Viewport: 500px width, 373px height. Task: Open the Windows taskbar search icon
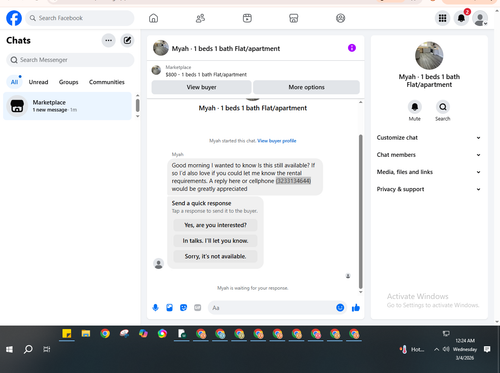click(28, 349)
